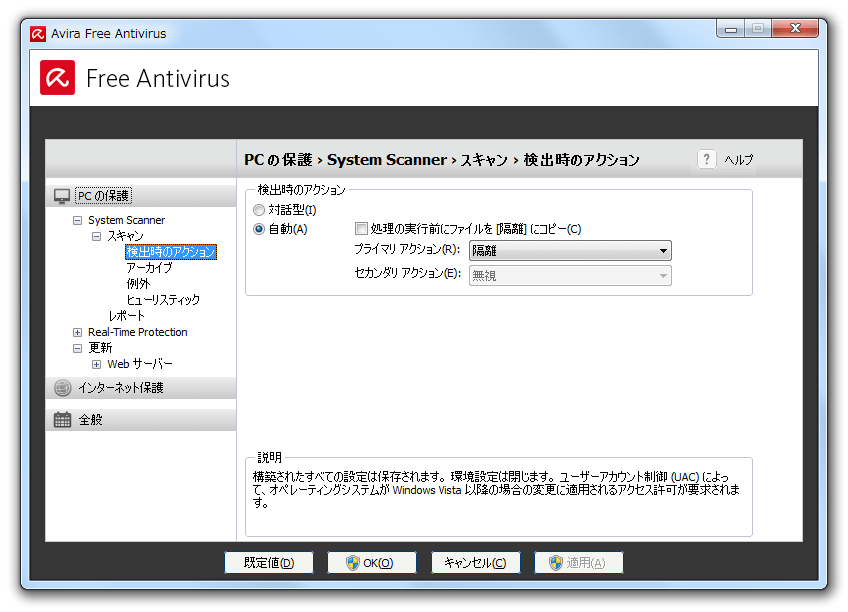Open the セカンダリ アクション dropdown
This screenshot has height=612, width=848.
point(570,276)
